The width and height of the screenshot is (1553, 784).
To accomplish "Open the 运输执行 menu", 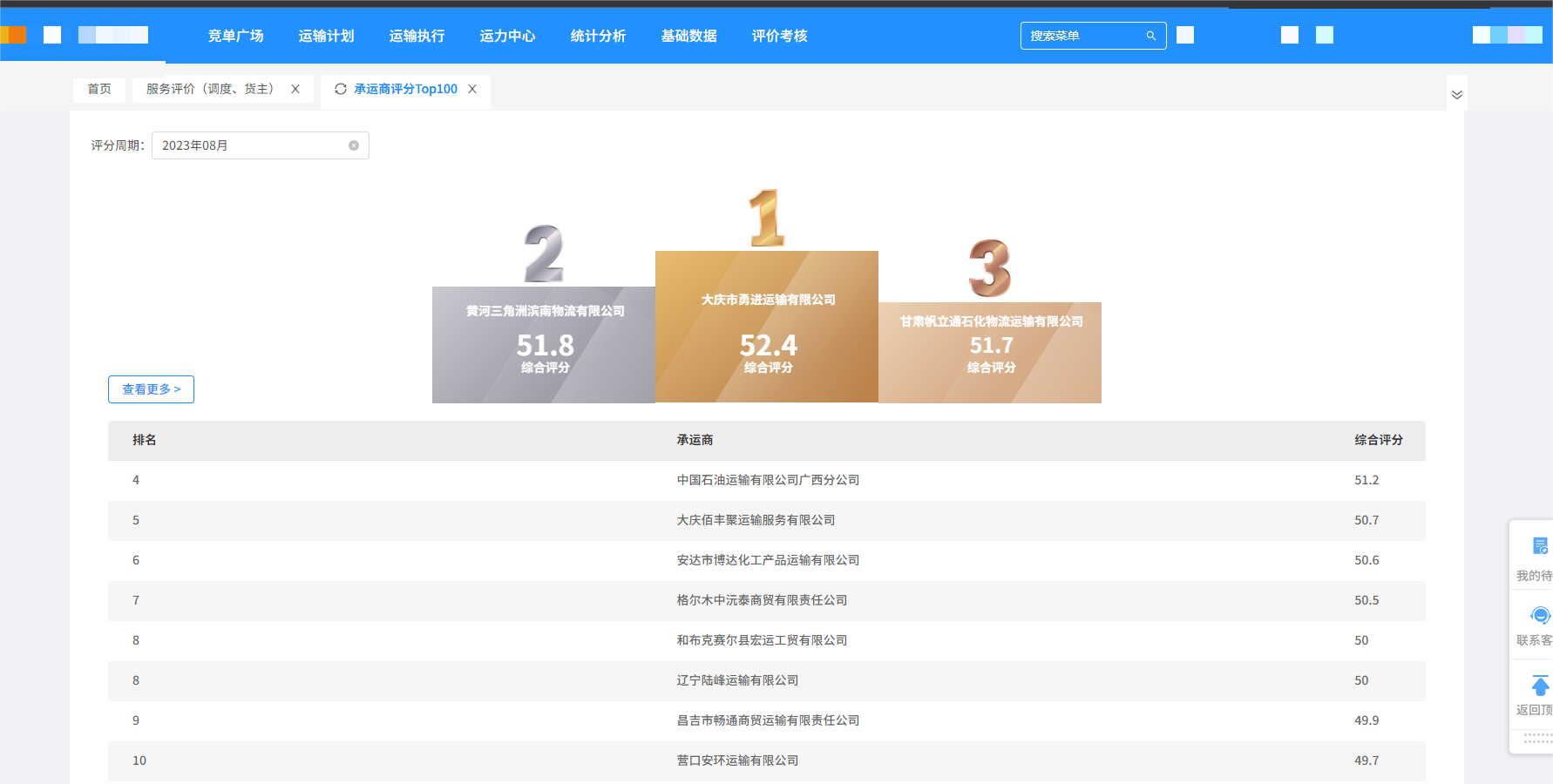I will (x=417, y=36).
